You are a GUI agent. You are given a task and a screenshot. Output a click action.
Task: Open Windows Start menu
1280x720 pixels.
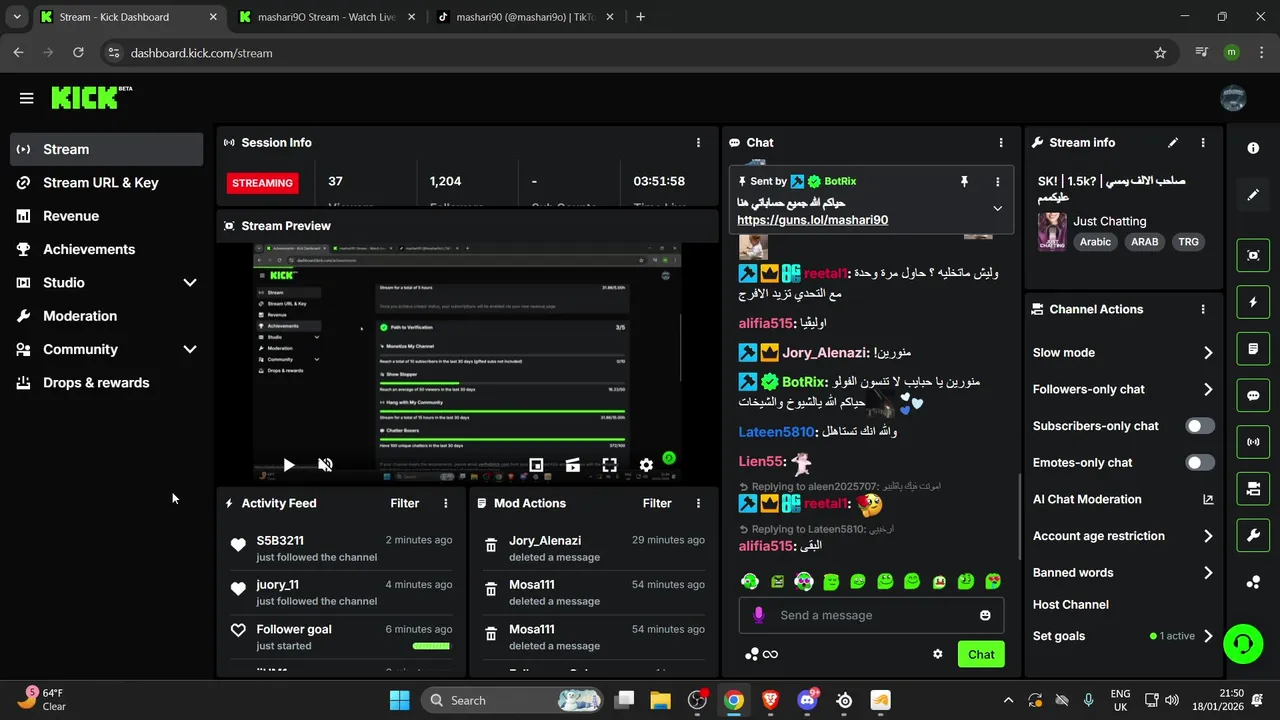tap(399, 700)
